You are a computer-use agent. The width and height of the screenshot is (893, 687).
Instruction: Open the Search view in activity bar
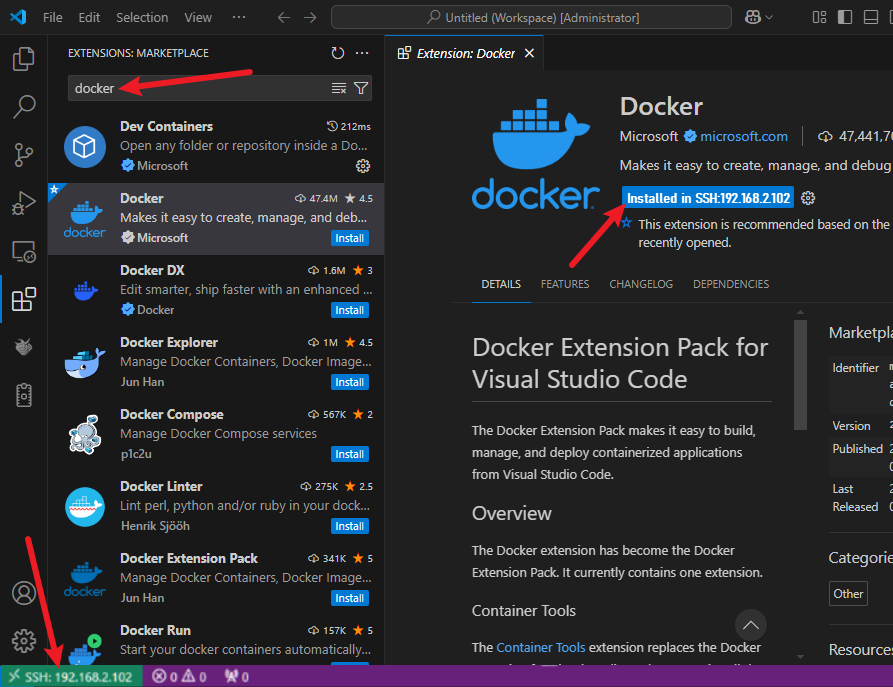23,107
